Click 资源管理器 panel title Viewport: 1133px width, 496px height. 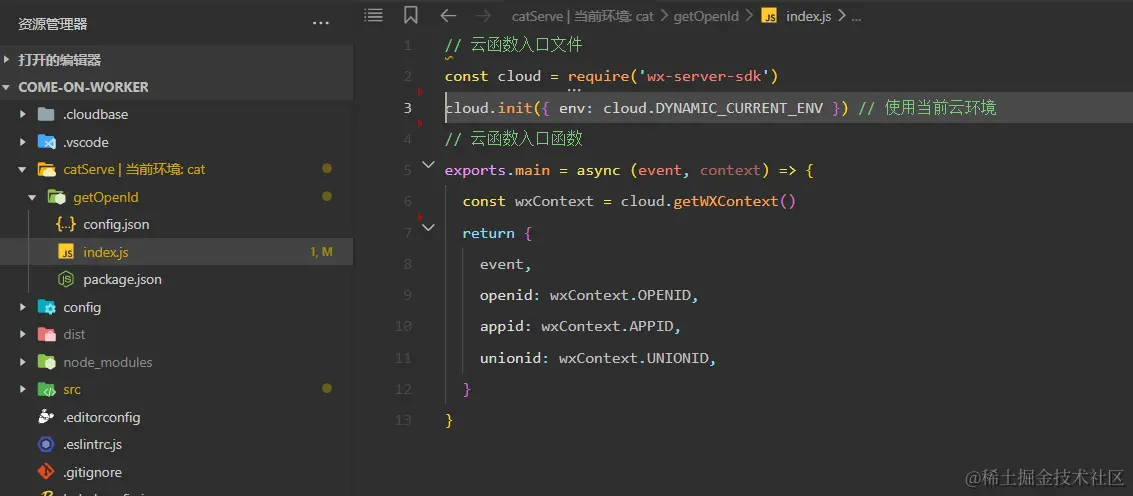53,25
